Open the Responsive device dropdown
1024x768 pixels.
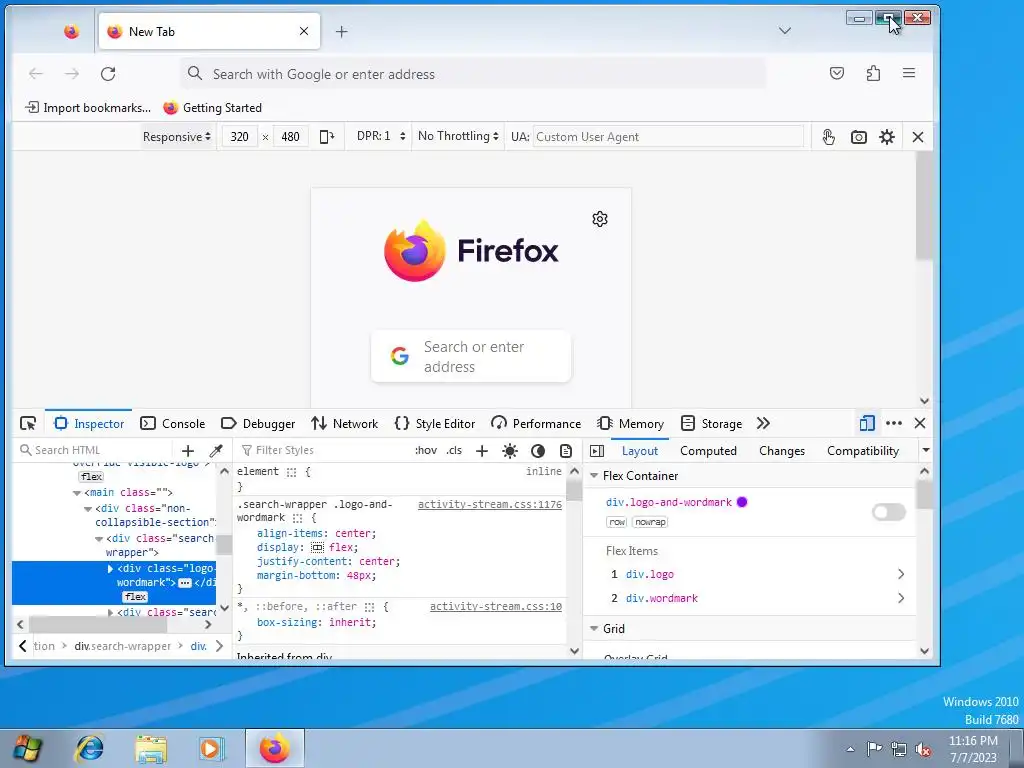coord(176,136)
